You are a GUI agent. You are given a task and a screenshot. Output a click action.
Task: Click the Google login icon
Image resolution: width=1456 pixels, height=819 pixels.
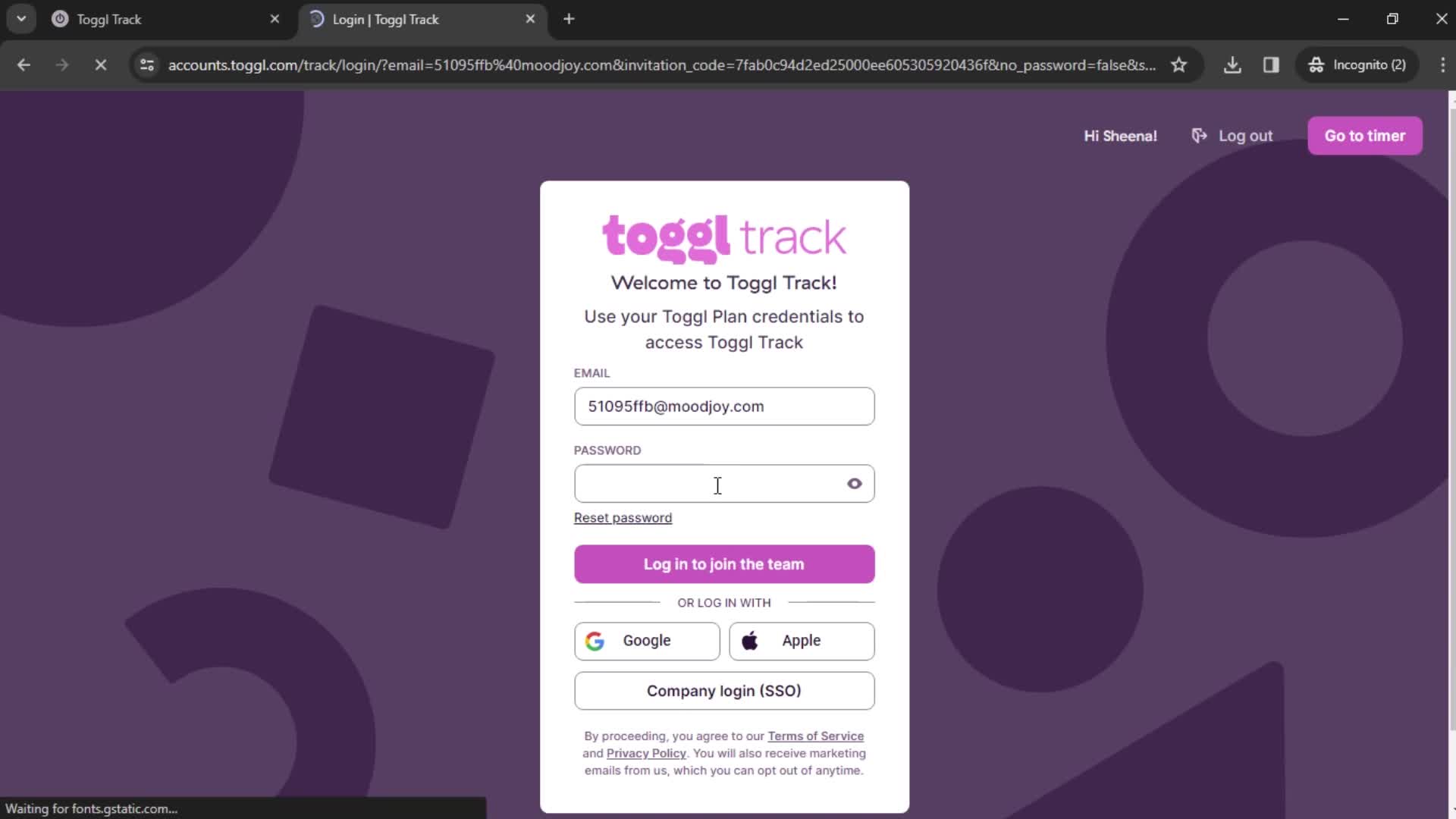pyautogui.click(x=595, y=640)
